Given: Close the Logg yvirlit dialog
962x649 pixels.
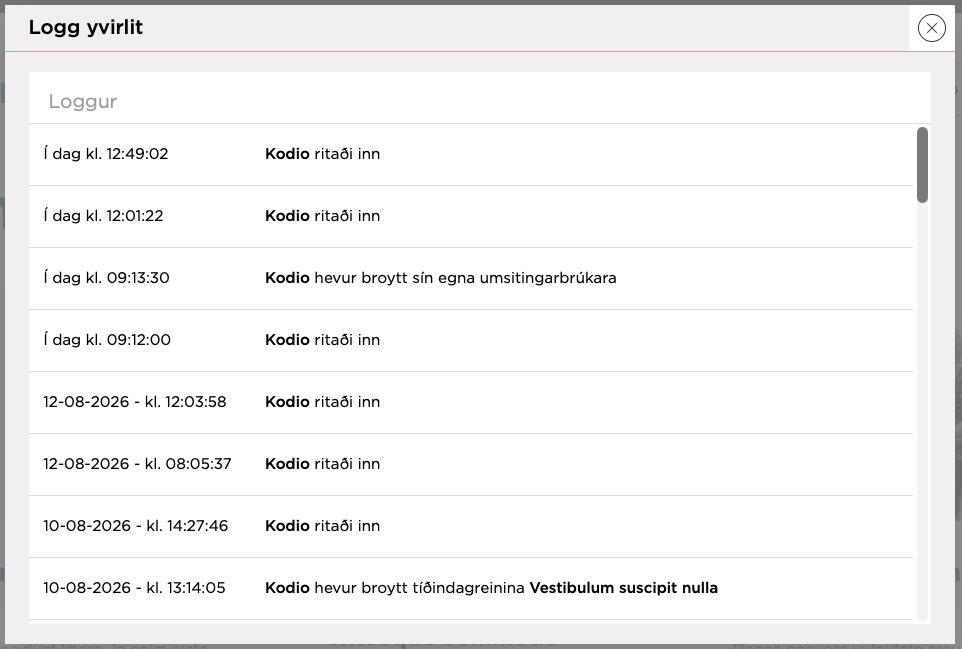Looking at the screenshot, I should 931,28.
